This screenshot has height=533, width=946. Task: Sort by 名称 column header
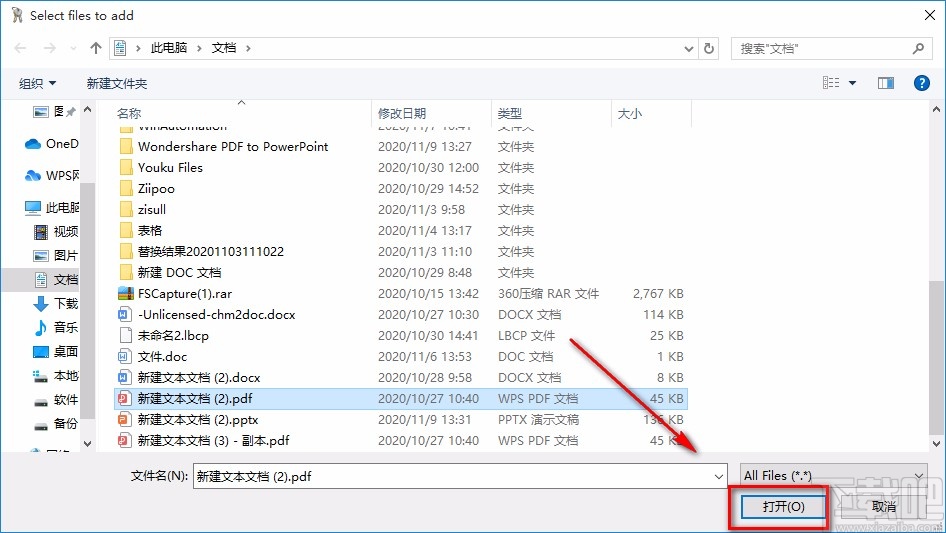coord(129,113)
